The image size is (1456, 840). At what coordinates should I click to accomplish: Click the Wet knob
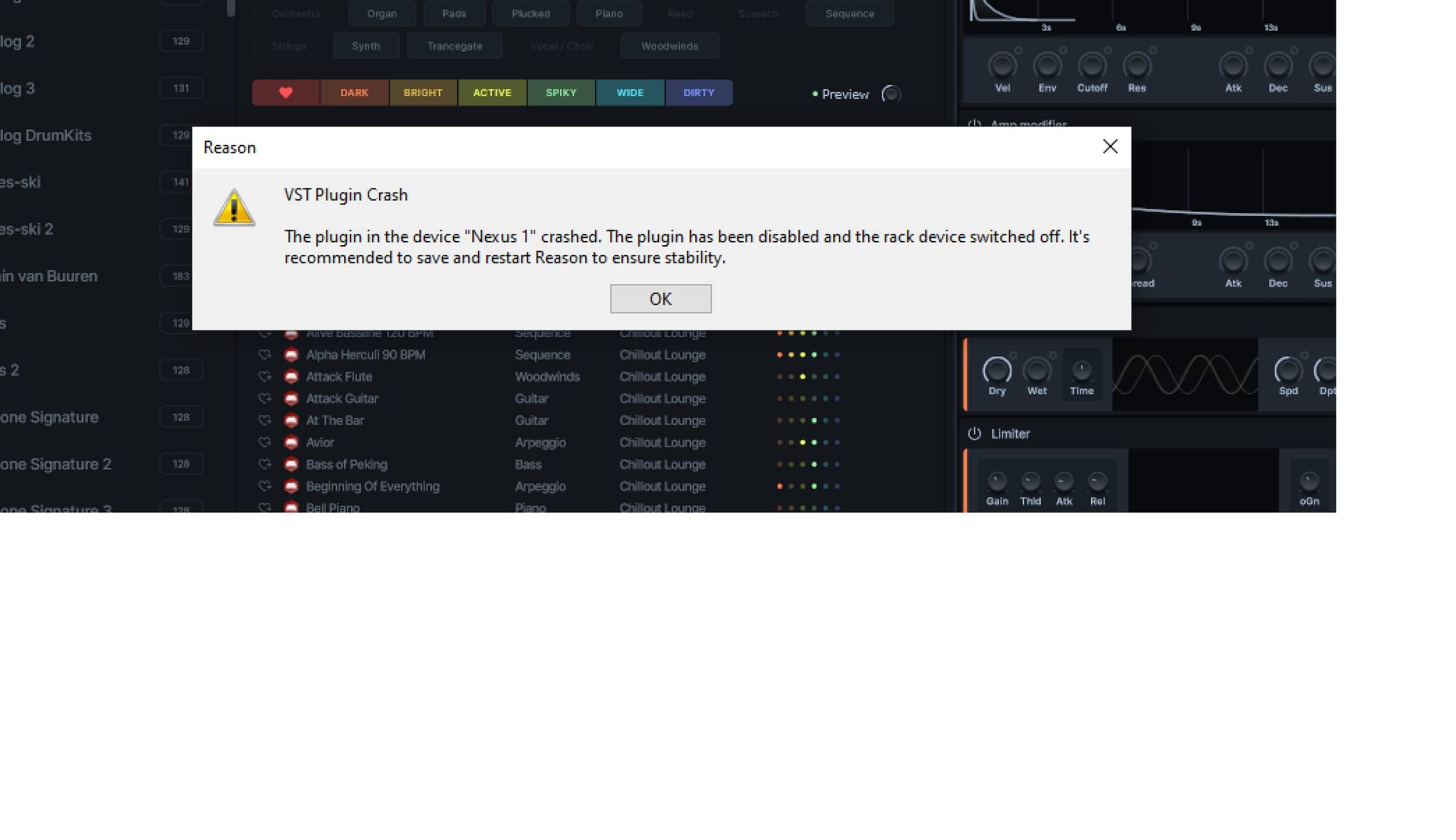1037,370
